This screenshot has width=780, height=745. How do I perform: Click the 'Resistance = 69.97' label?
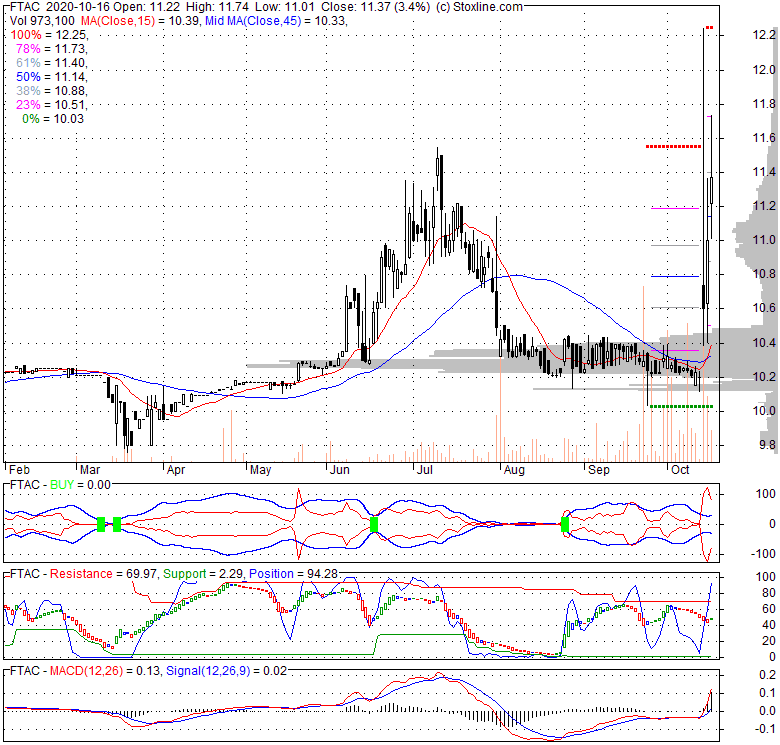click(103, 574)
